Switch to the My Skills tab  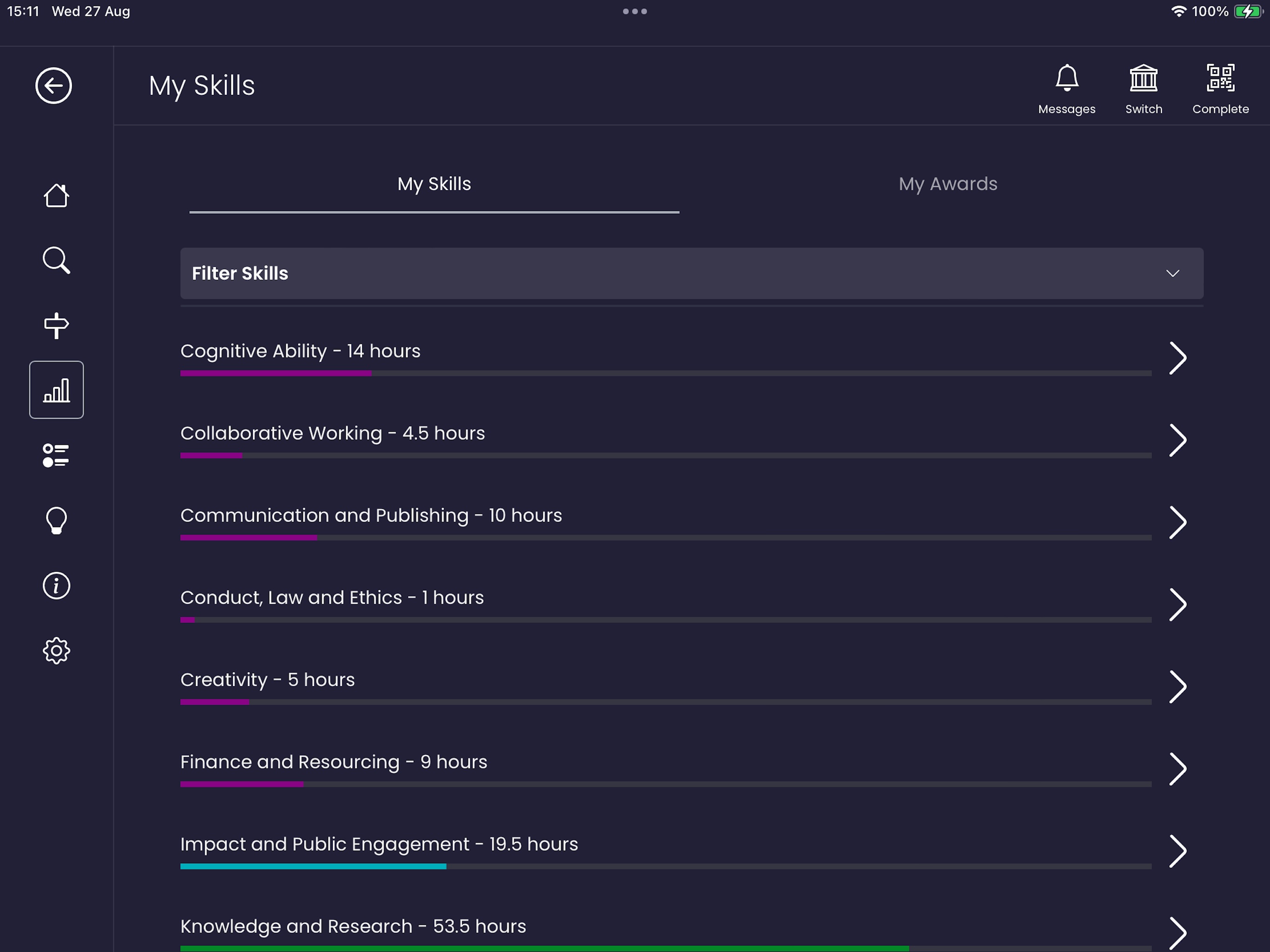(434, 184)
